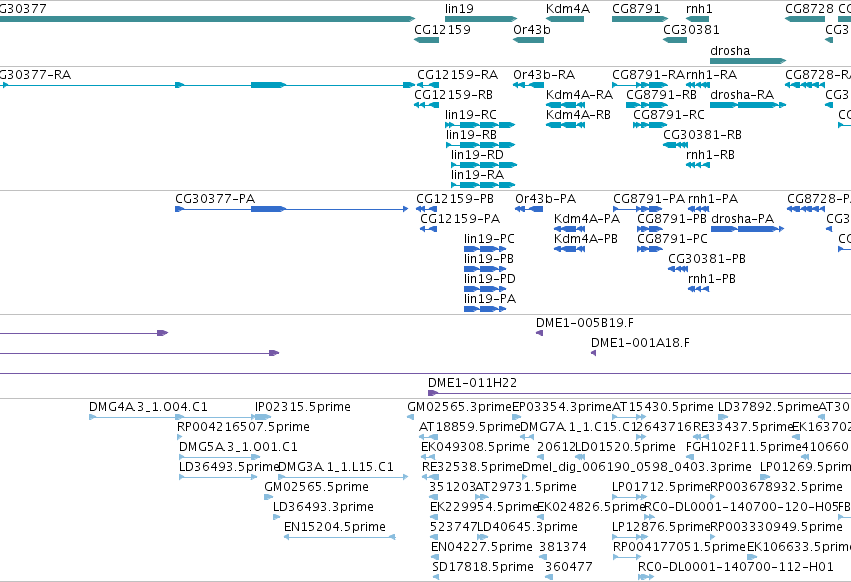
Task: Select the Or43b-RA transcript
Action: pos(529,85)
